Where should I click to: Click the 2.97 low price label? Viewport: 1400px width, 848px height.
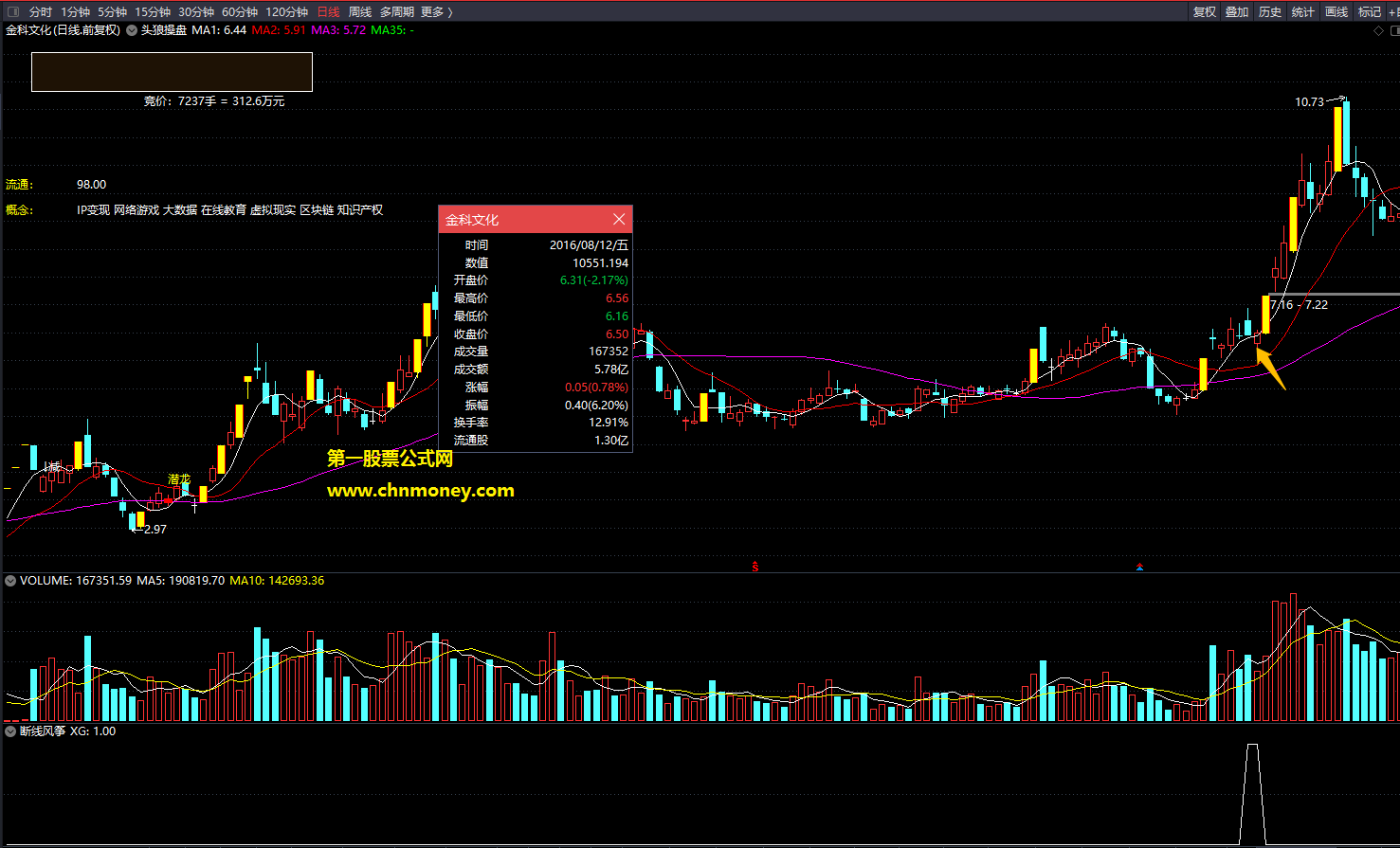click(155, 529)
